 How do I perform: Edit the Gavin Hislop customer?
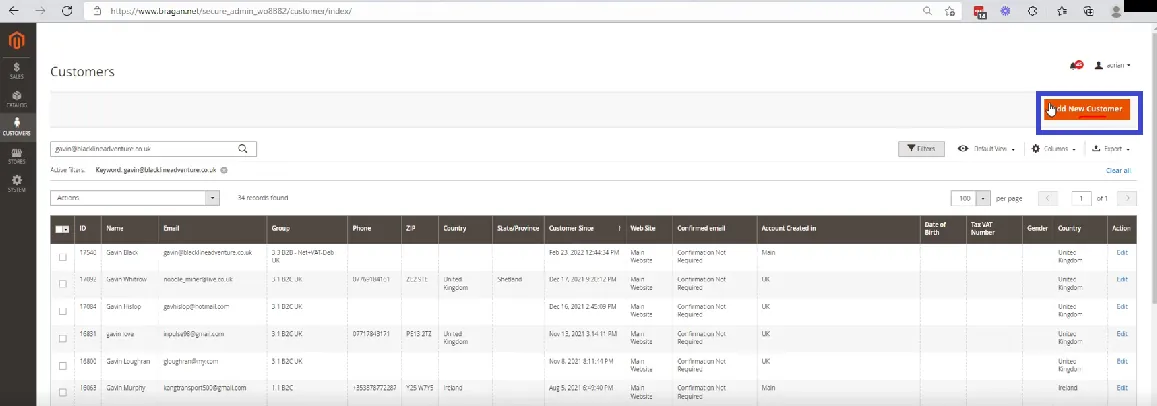pos(1122,306)
